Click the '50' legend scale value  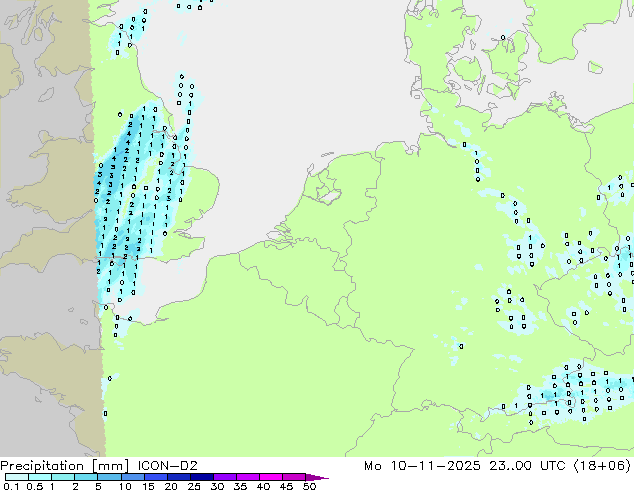click(309, 486)
